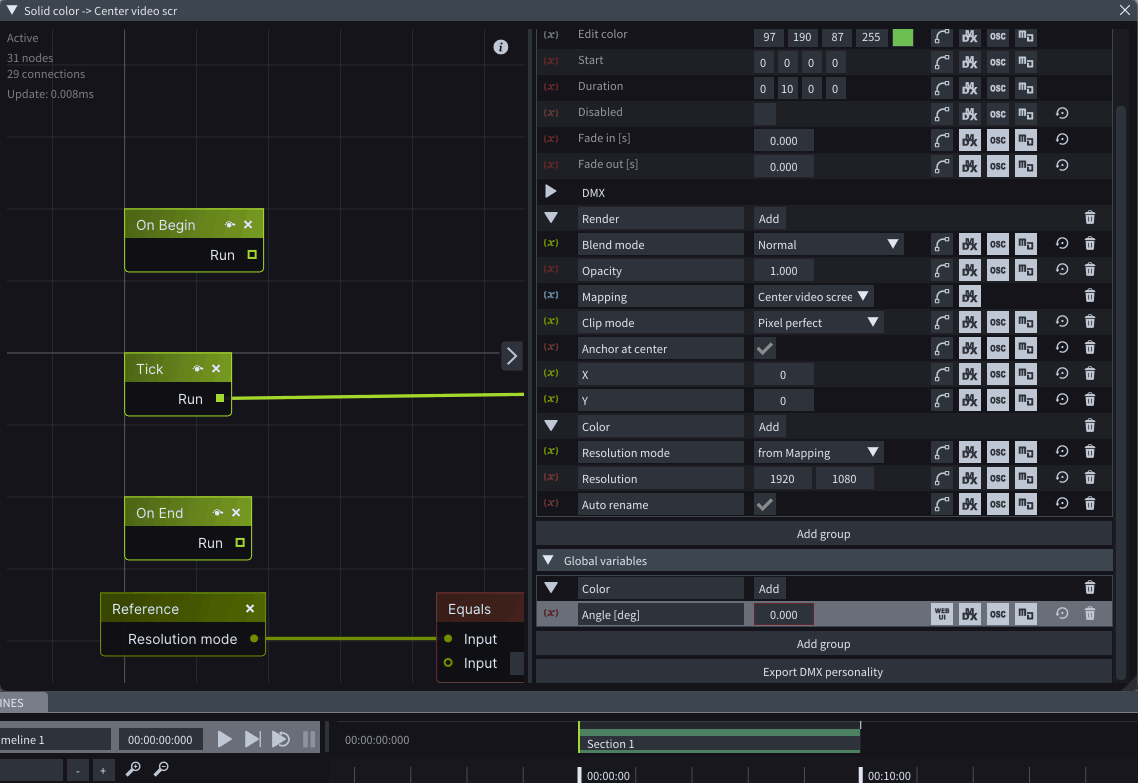Viewport: 1138px width, 783px height.
Task: Delete the Render group with trash icon
Action: click(1090, 218)
